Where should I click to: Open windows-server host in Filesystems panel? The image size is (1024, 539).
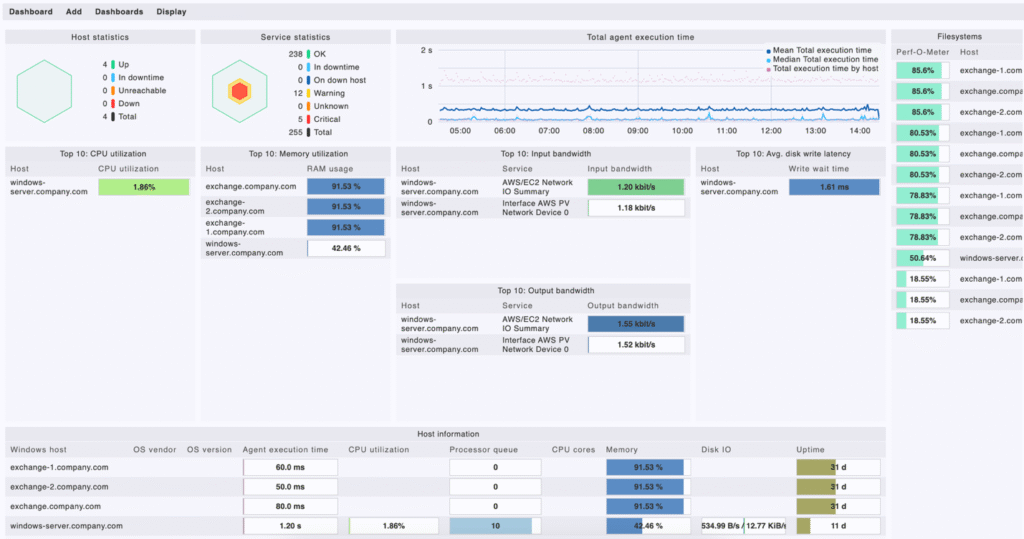click(x=991, y=259)
